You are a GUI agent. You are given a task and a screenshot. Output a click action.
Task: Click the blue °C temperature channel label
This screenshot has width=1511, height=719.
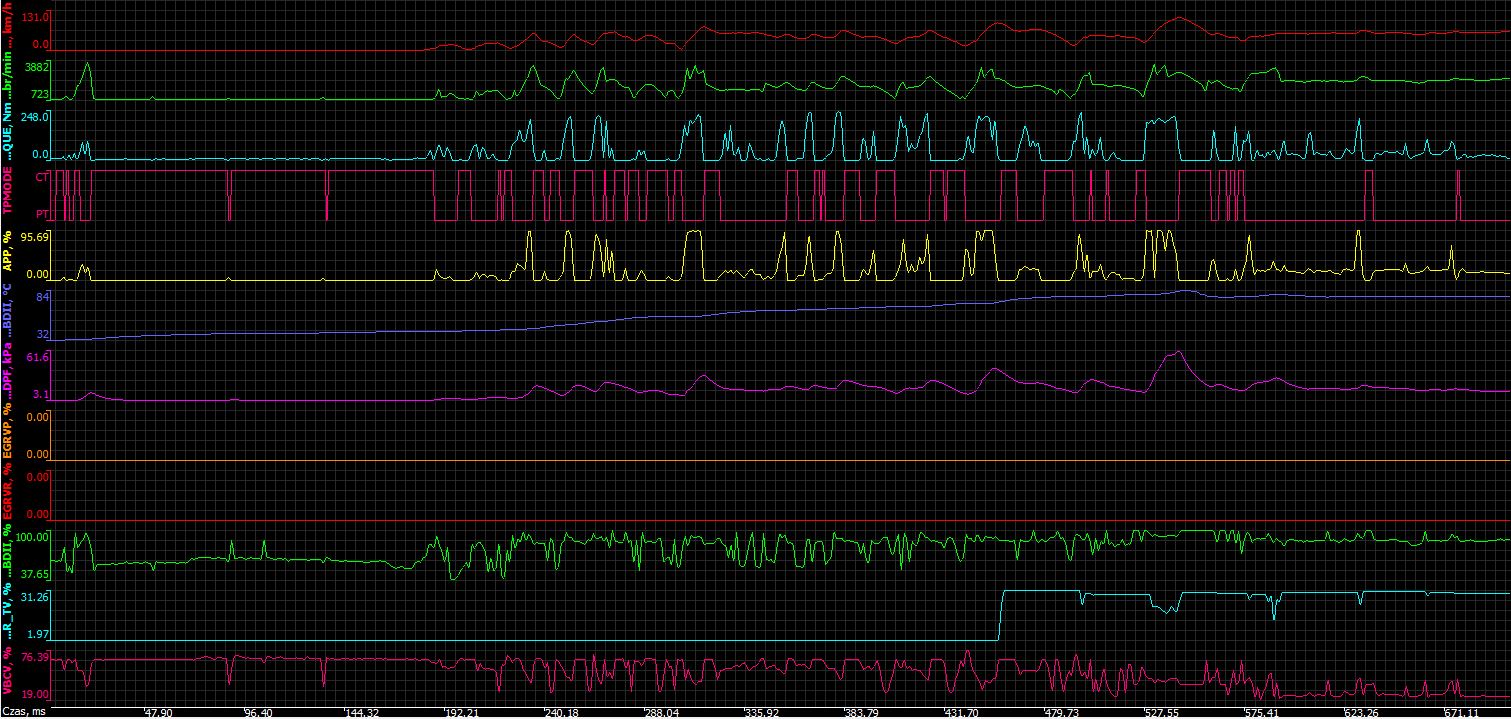click(8, 311)
